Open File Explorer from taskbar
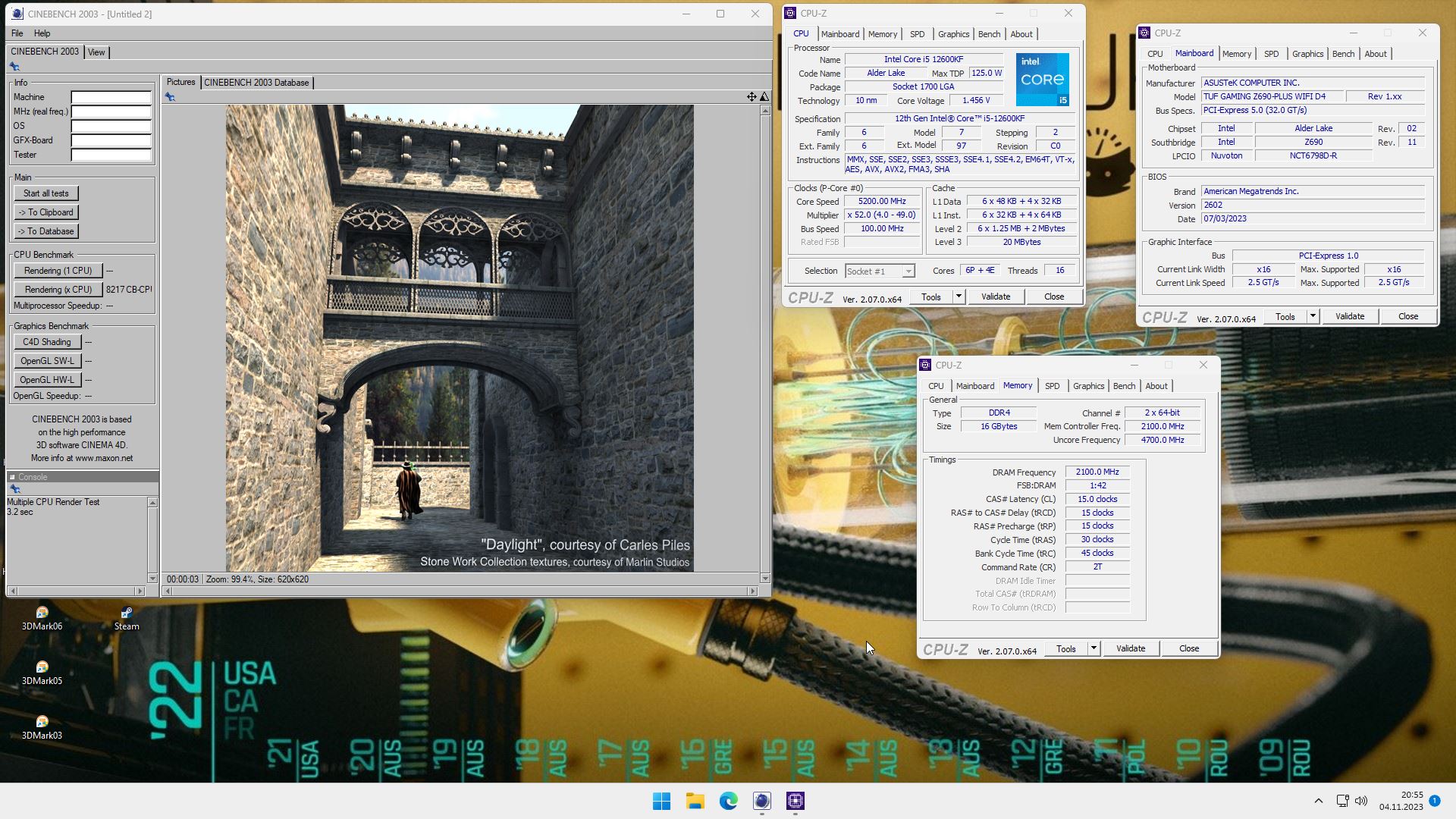This screenshot has width=1456, height=819. tap(695, 801)
